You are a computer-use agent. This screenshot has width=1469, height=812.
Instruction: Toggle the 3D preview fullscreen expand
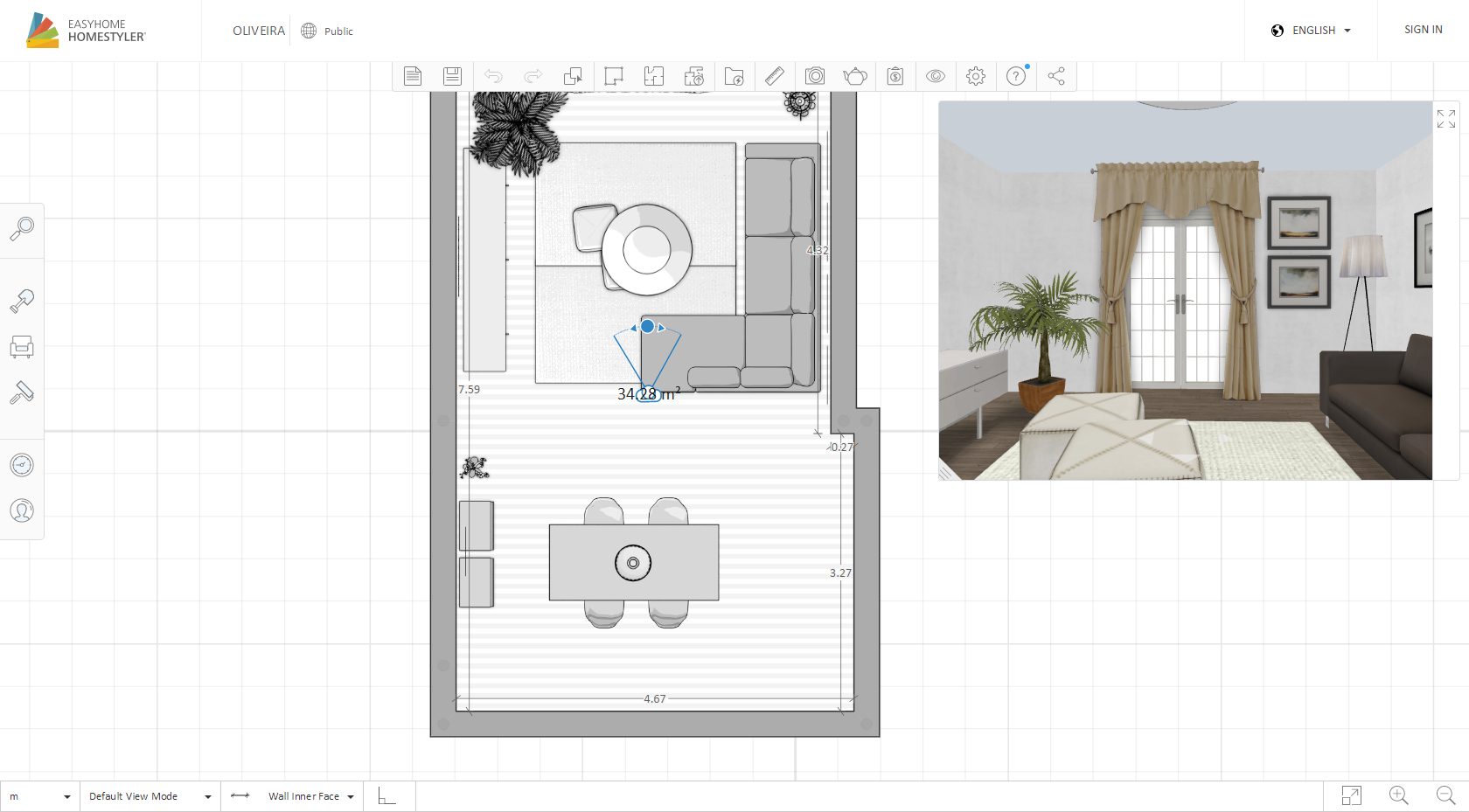coord(1446,119)
